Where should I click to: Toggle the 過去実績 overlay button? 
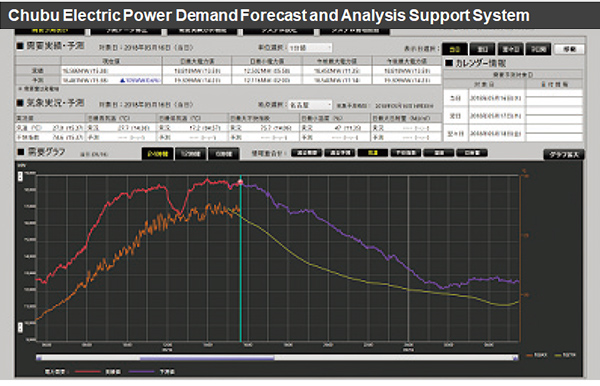point(307,153)
